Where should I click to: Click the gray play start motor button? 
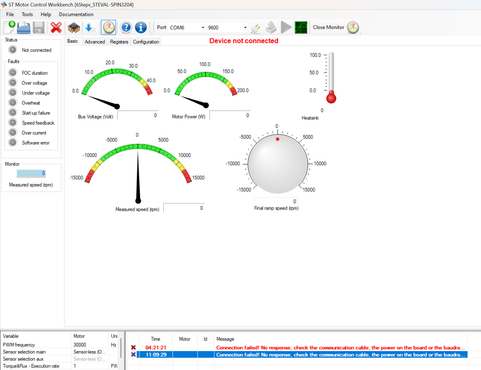click(x=286, y=27)
